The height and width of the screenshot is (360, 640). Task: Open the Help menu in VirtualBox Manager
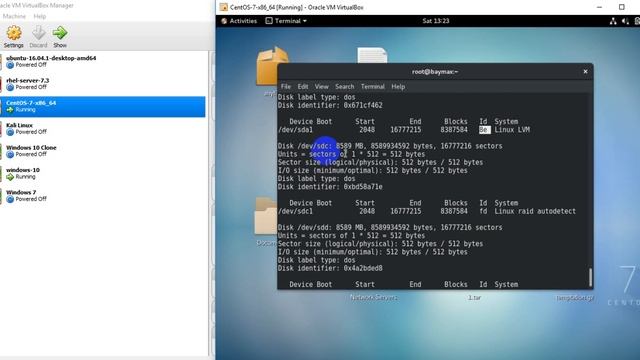click(40, 16)
